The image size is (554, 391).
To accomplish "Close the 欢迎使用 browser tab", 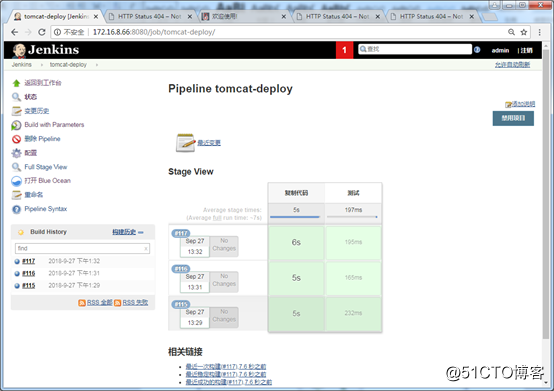I will pos(284,17).
